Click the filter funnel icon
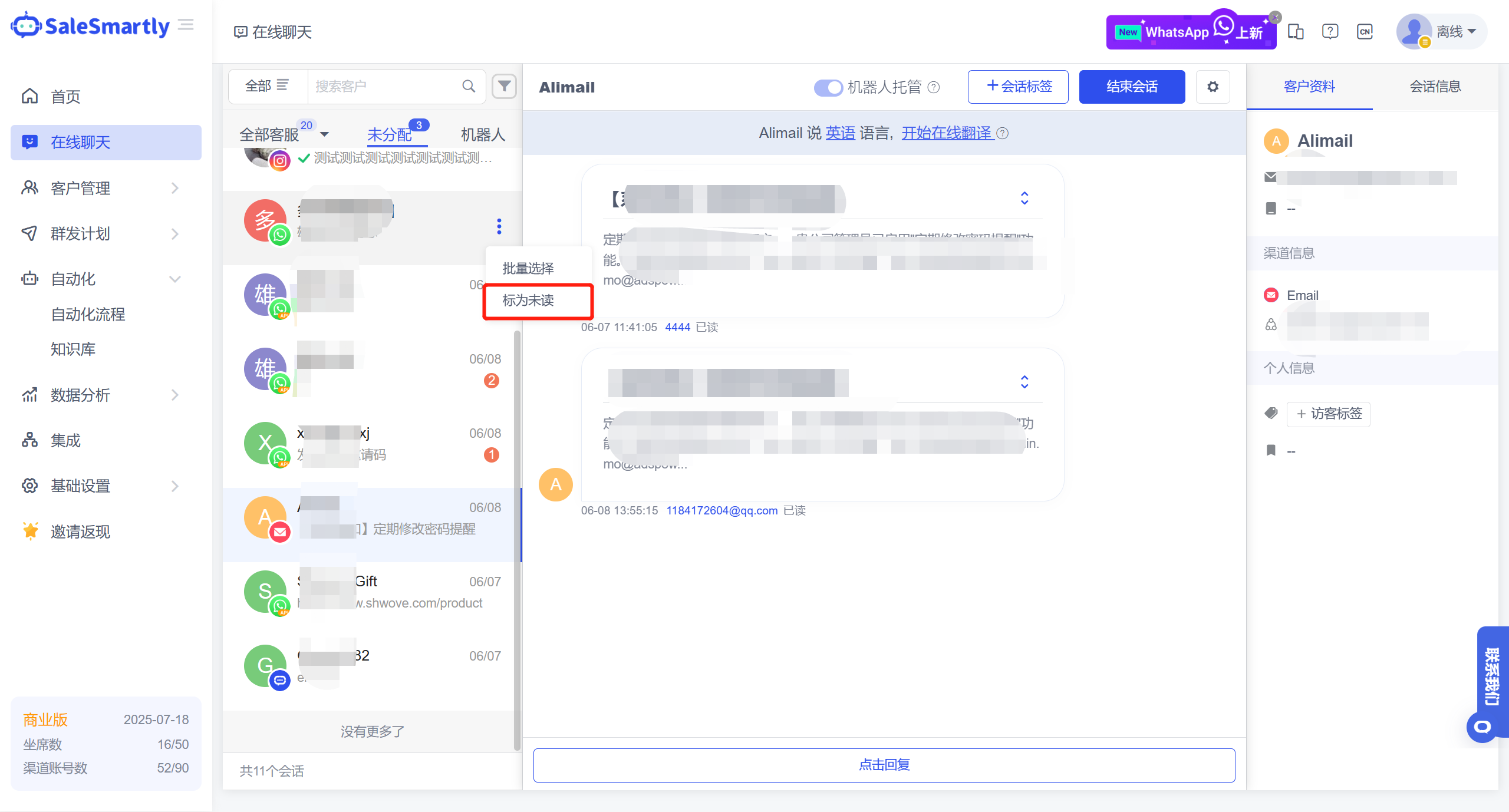1509x812 pixels. pyautogui.click(x=504, y=87)
